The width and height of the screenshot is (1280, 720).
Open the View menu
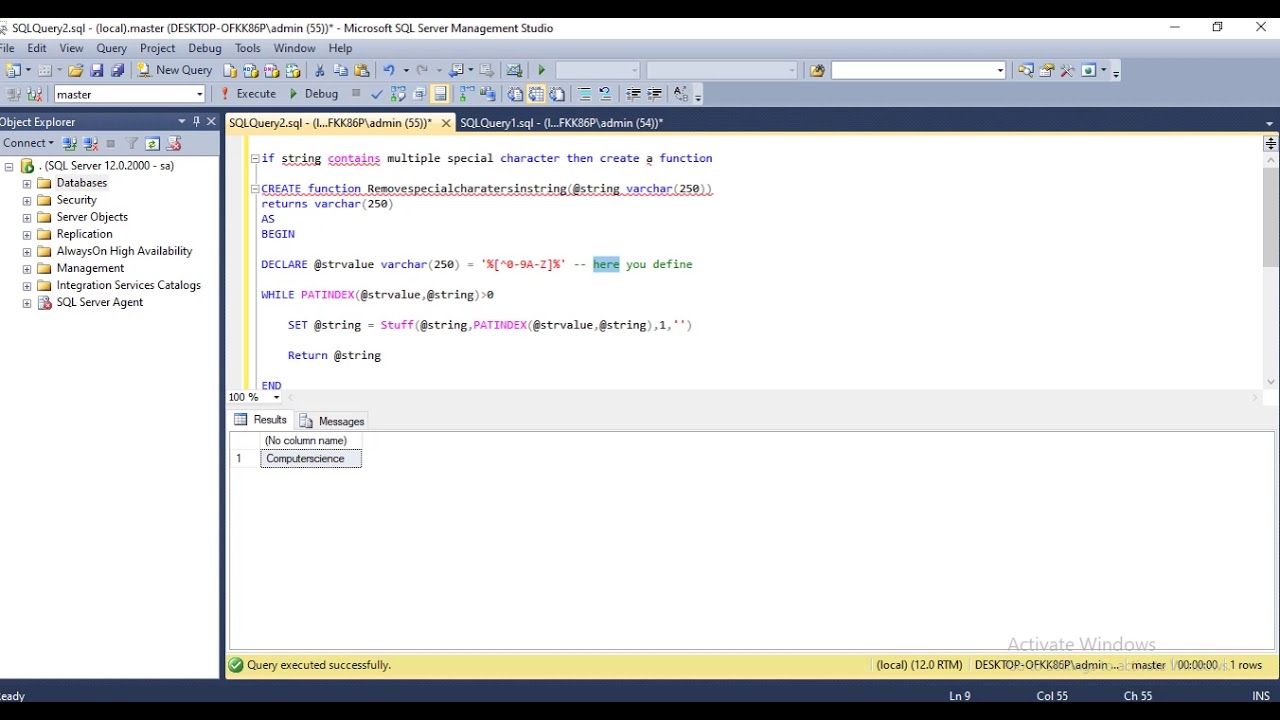tap(71, 48)
